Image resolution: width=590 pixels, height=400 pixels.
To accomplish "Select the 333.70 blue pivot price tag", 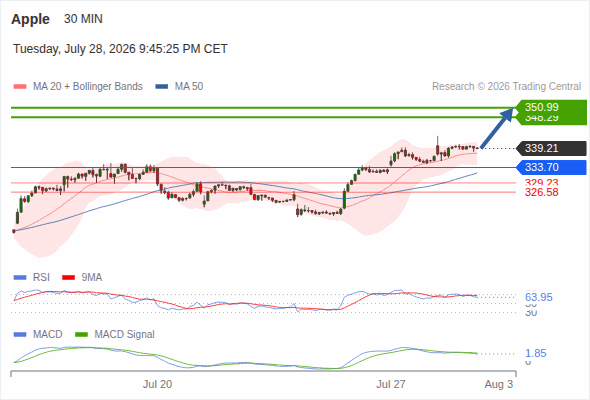I will coord(550,167).
